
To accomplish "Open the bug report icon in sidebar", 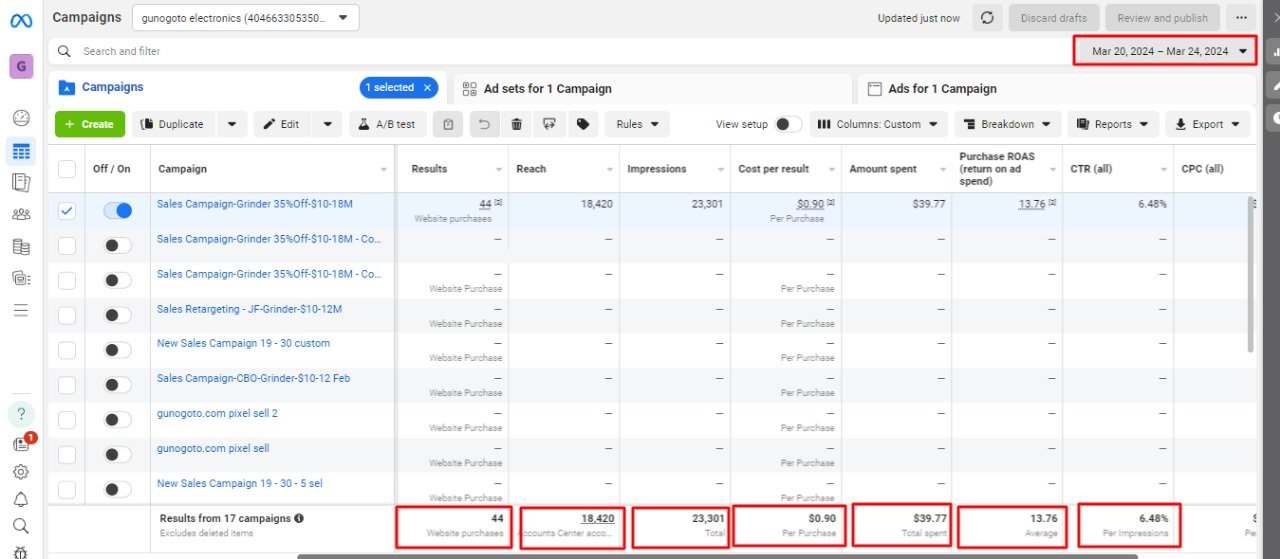I will point(21,551).
